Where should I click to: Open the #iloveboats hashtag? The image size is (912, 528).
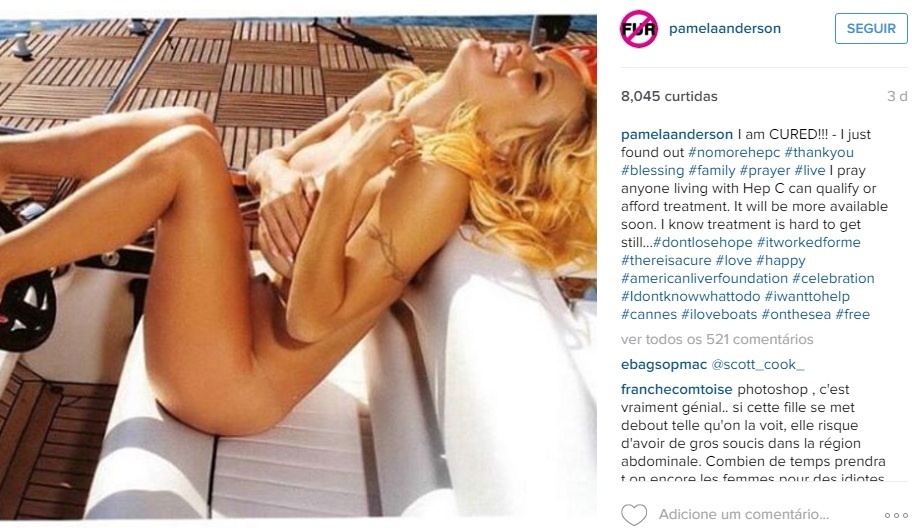pos(719,315)
